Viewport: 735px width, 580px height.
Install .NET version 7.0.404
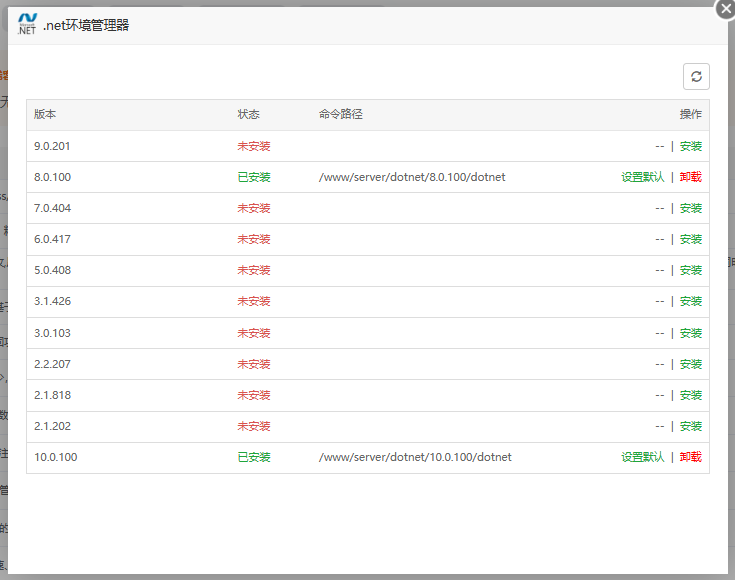(x=690, y=208)
